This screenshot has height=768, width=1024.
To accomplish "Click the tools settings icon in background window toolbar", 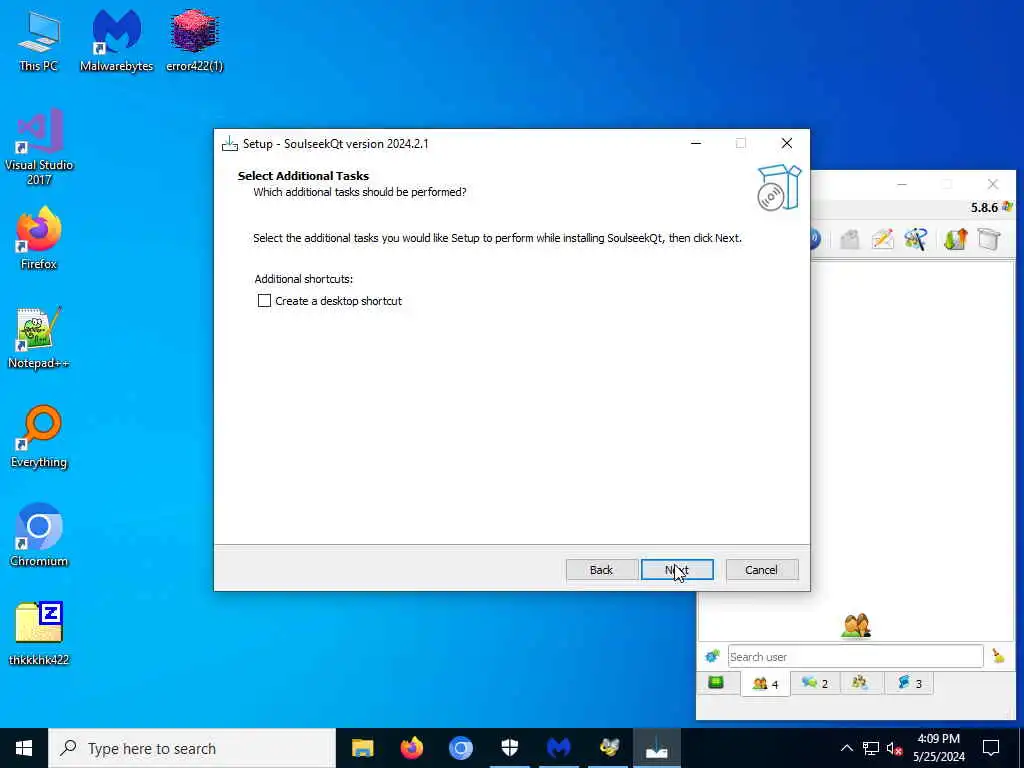I will pyautogui.click(x=916, y=239).
